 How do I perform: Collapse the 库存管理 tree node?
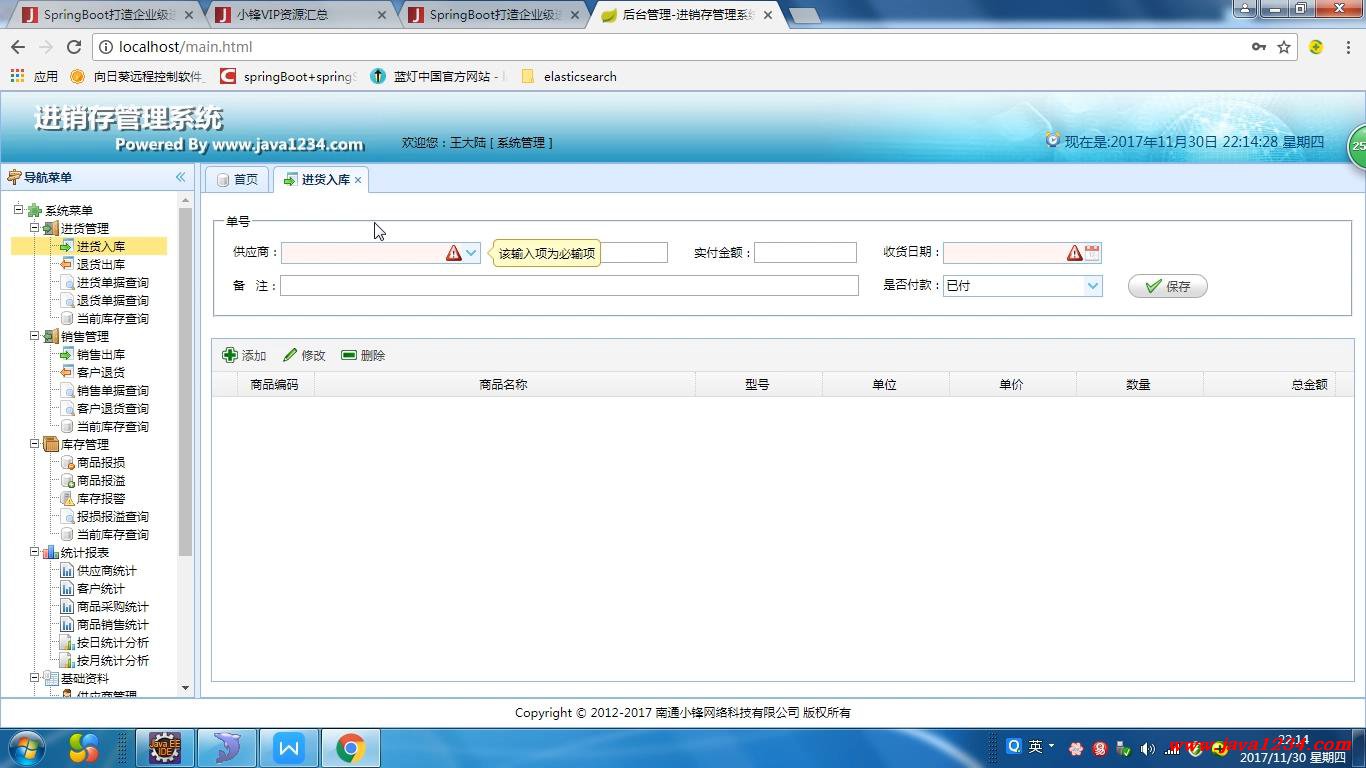[x=34, y=445]
